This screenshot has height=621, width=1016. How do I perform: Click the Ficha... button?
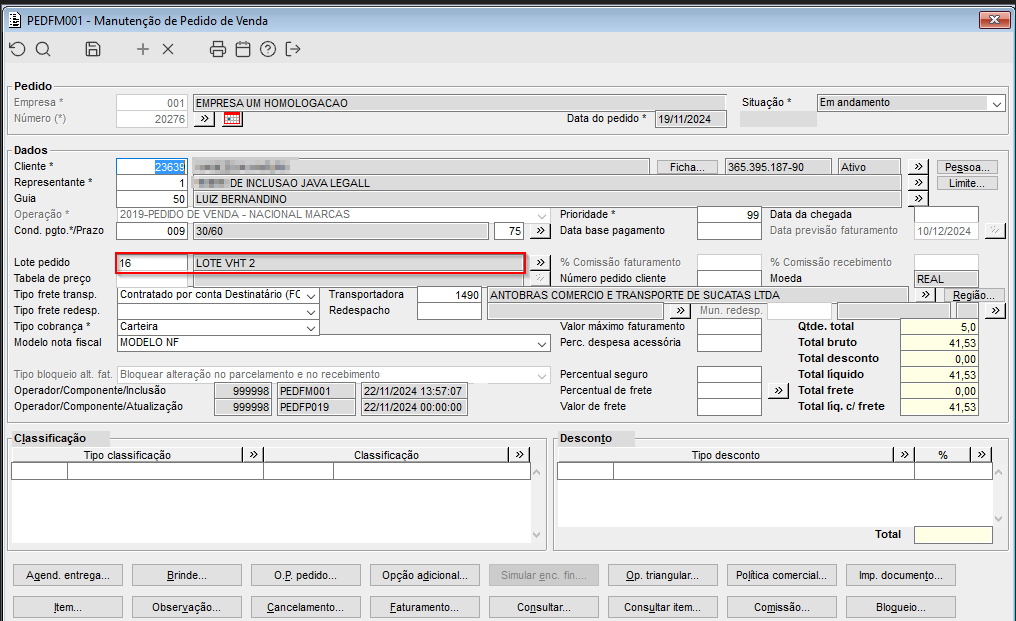pos(687,167)
